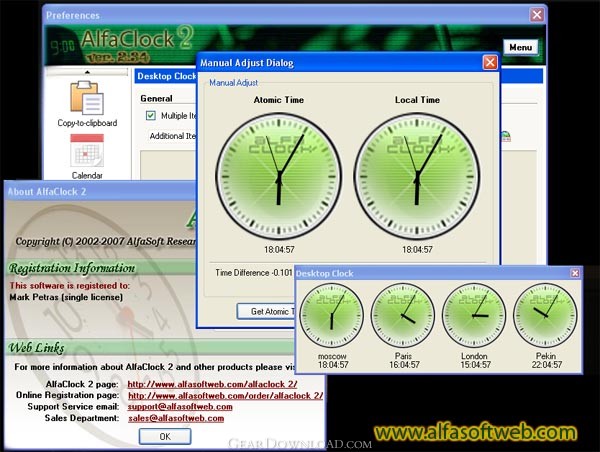Click the support@alfasoftweb.com email link
Viewport: 600px width, 452px height.
pos(180,406)
